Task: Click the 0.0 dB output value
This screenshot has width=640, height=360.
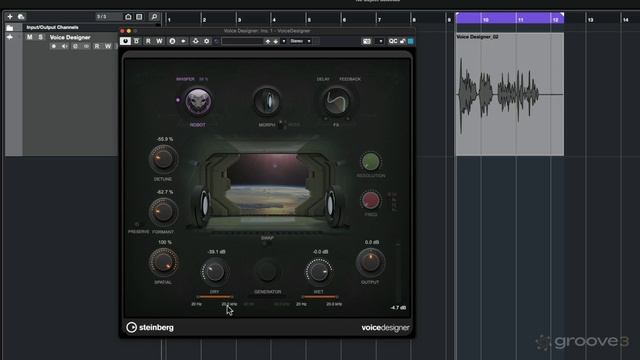Action: (x=372, y=242)
